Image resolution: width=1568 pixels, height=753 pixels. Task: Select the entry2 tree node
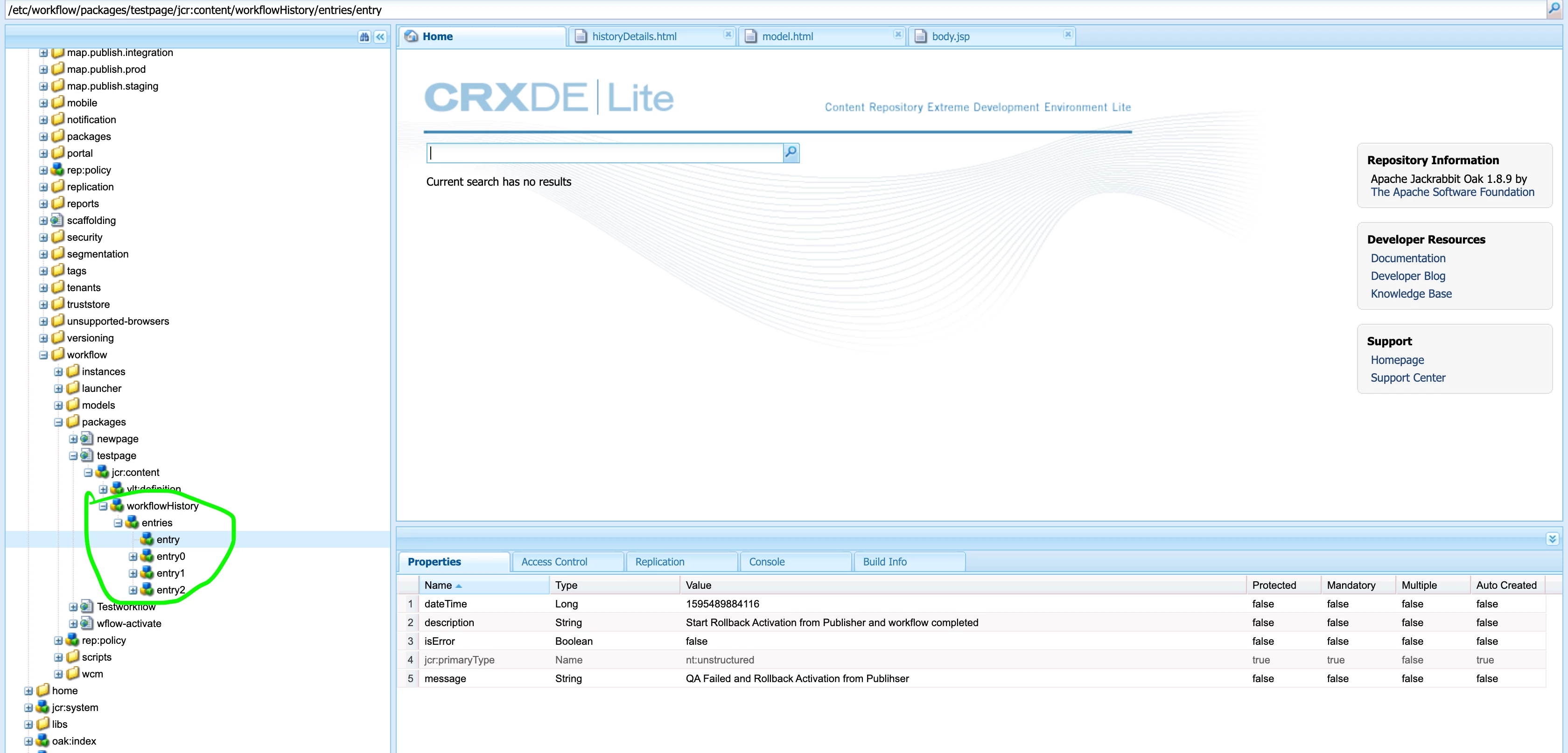coord(170,590)
